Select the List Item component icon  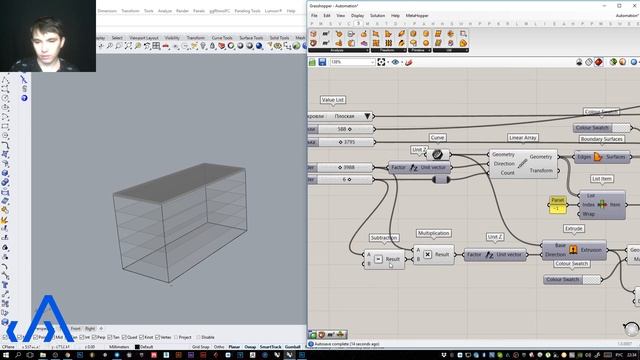click(x=602, y=204)
